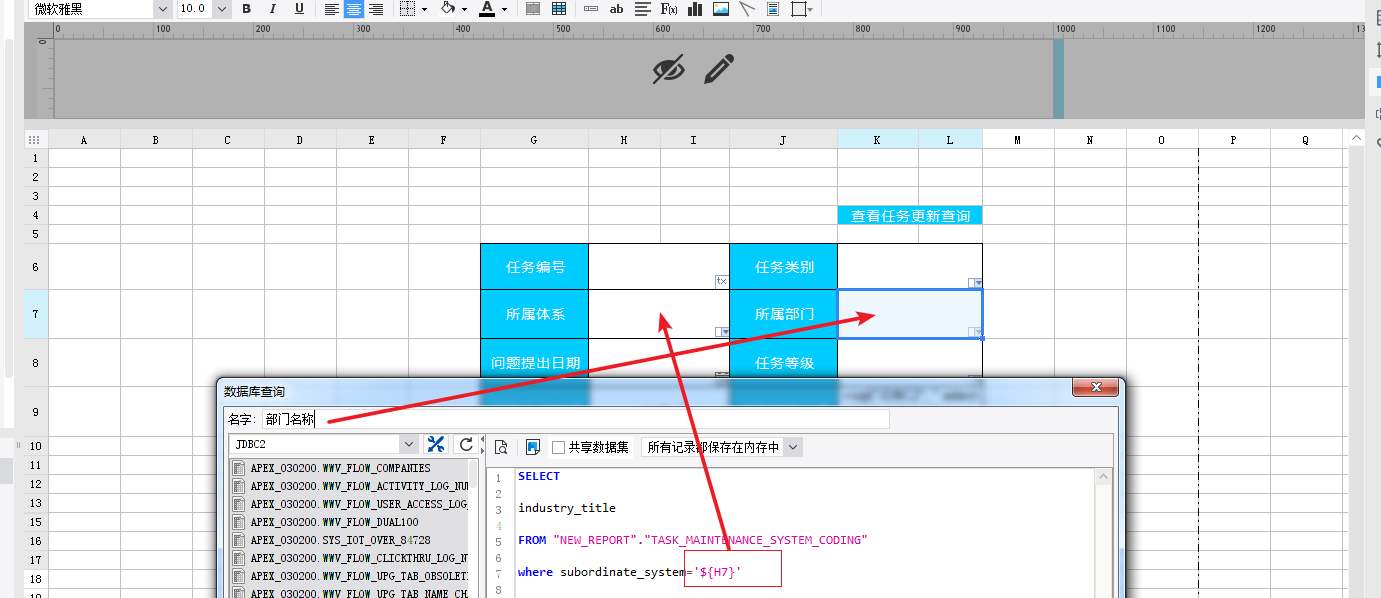This screenshot has width=1381, height=598.
Task: Refresh the table list in query dialog
Action: (x=465, y=444)
